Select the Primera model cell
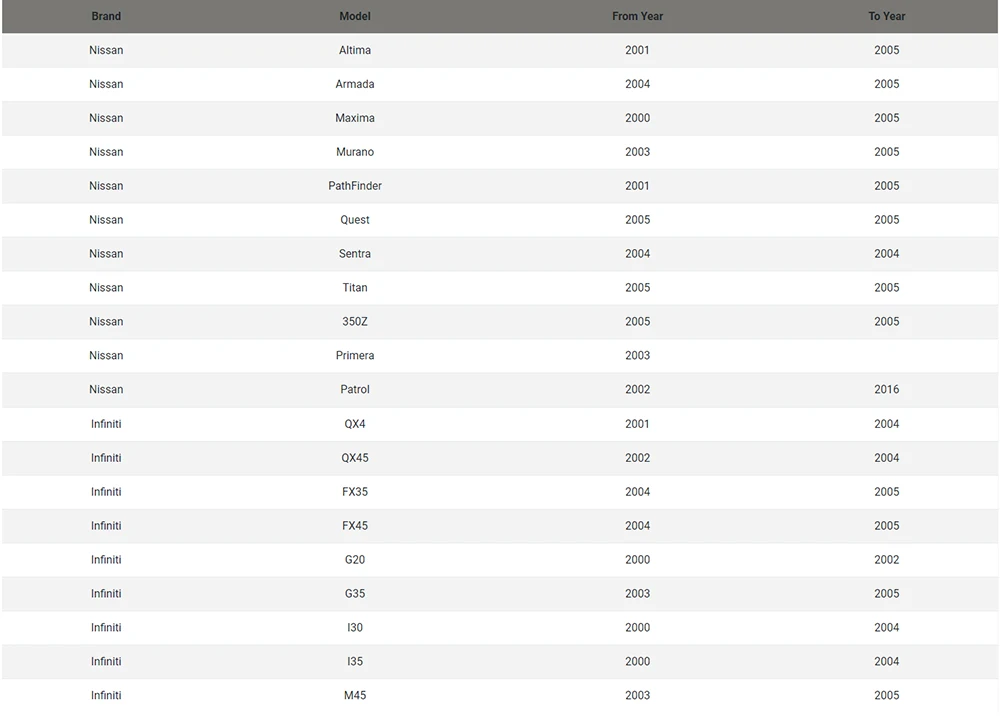This screenshot has height=720, width=1000. point(355,356)
